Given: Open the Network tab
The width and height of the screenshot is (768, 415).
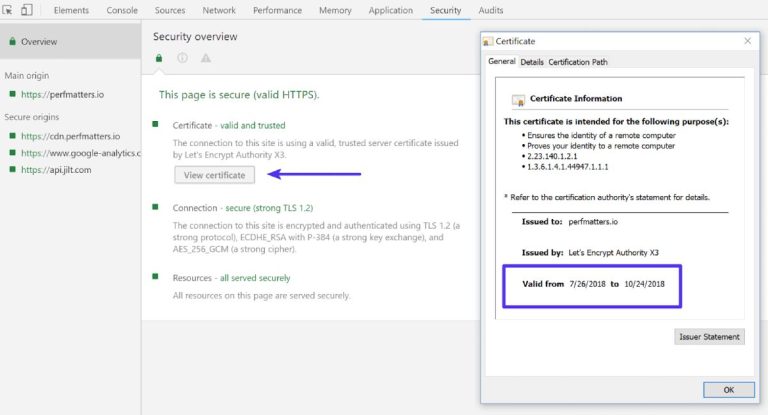Looking at the screenshot, I should click(219, 10).
